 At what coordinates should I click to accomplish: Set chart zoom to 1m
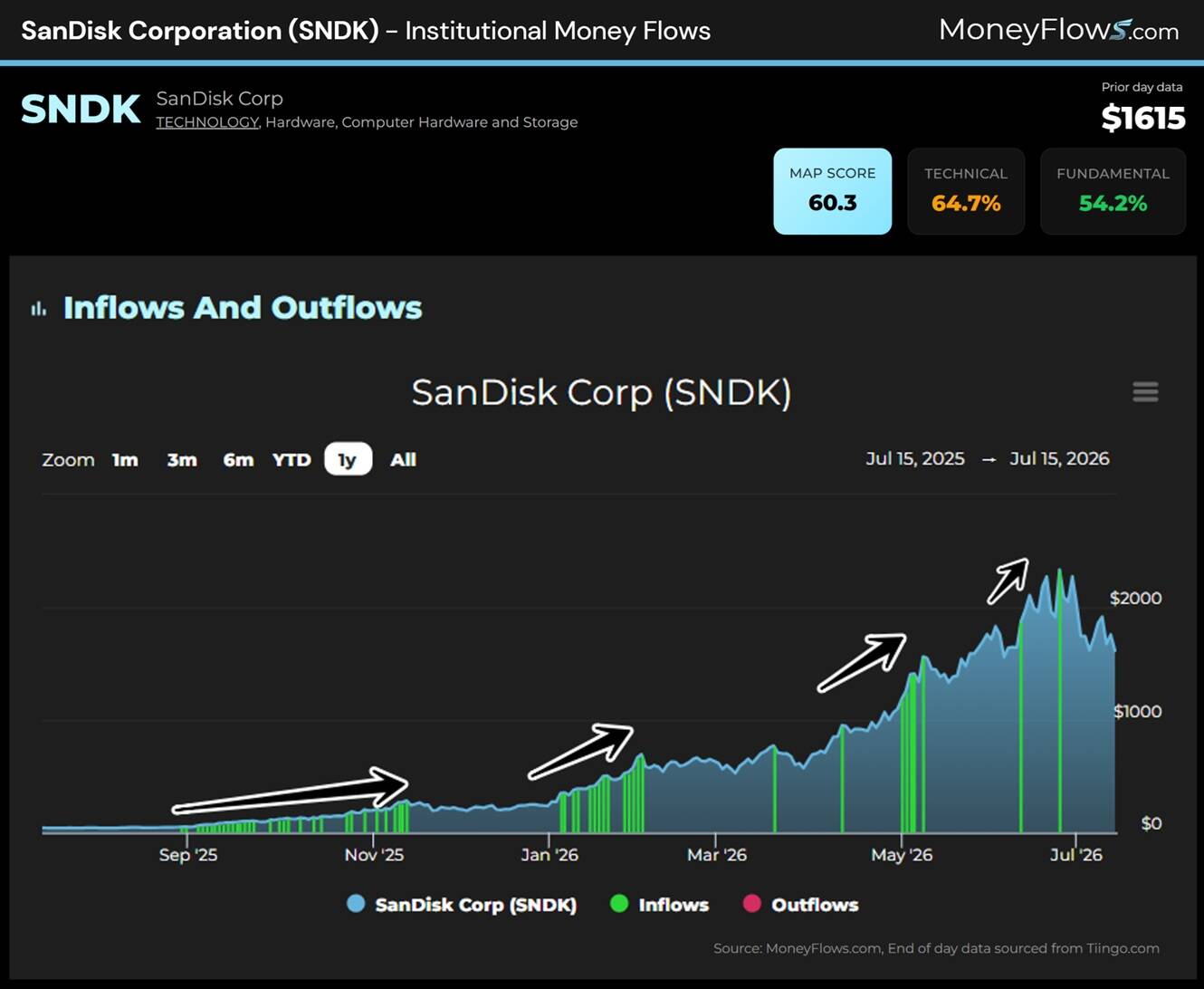click(x=125, y=460)
